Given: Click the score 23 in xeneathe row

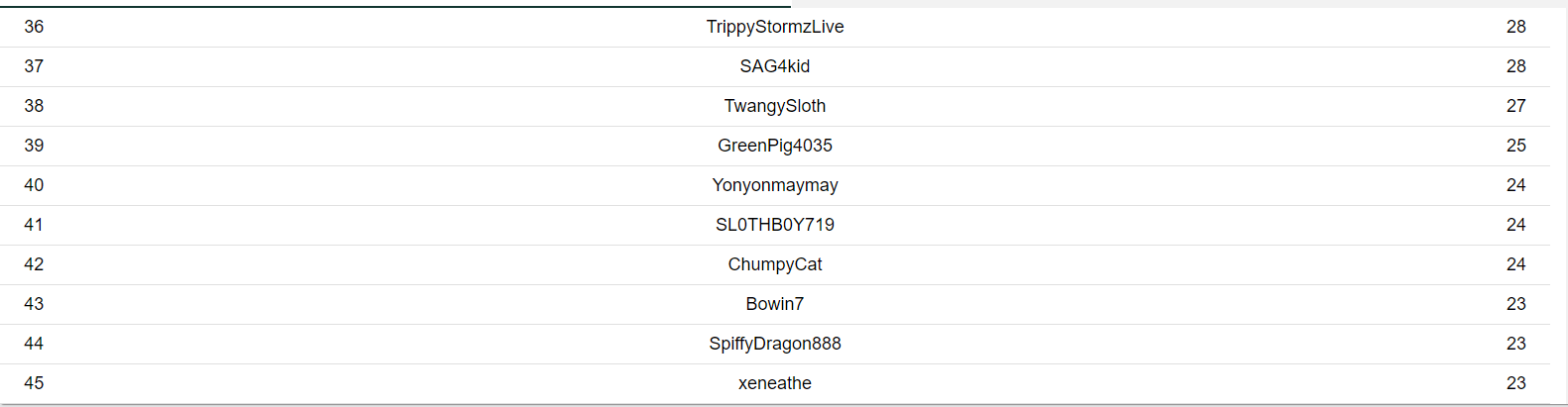Looking at the screenshot, I should click(1516, 383).
